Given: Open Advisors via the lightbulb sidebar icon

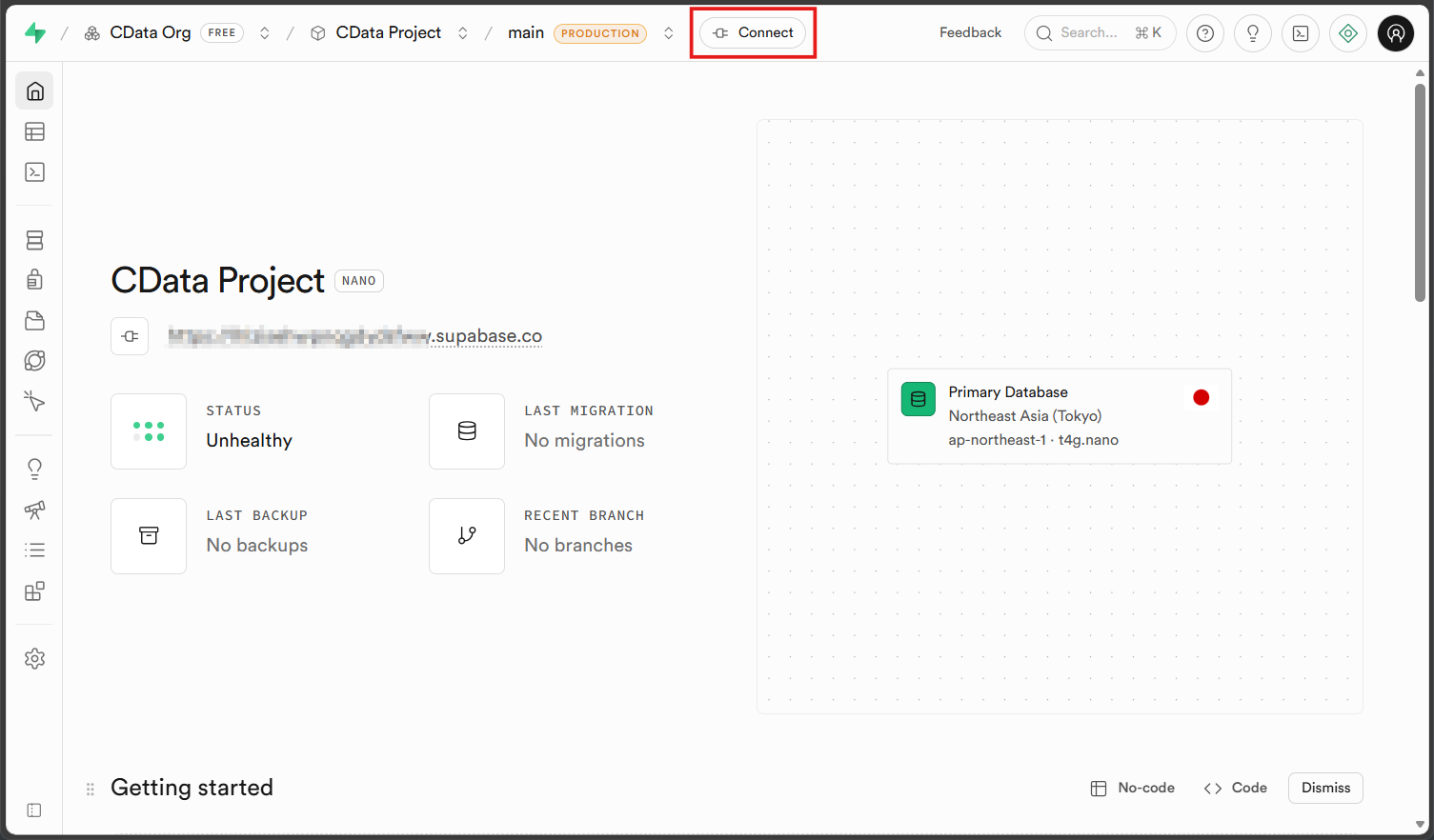Looking at the screenshot, I should click(34, 468).
